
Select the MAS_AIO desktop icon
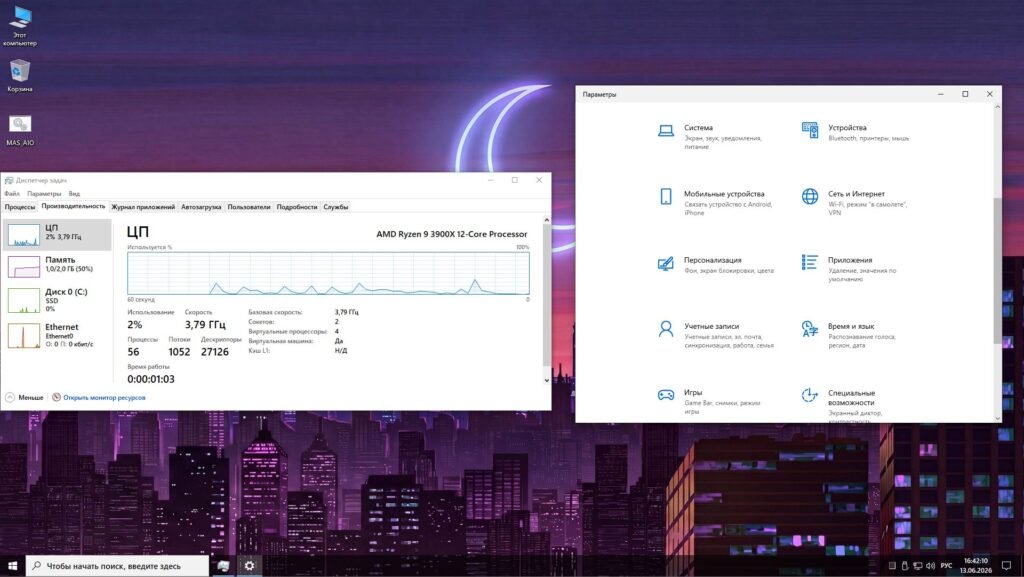[x=20, y=131]
